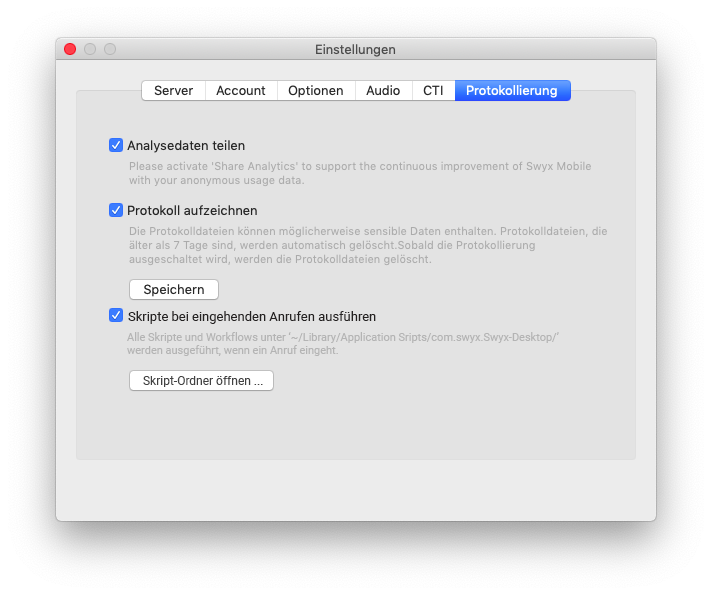Select the Protokollierung tab
Viewport: 712px width, 595px height.
tap(512, 91)
